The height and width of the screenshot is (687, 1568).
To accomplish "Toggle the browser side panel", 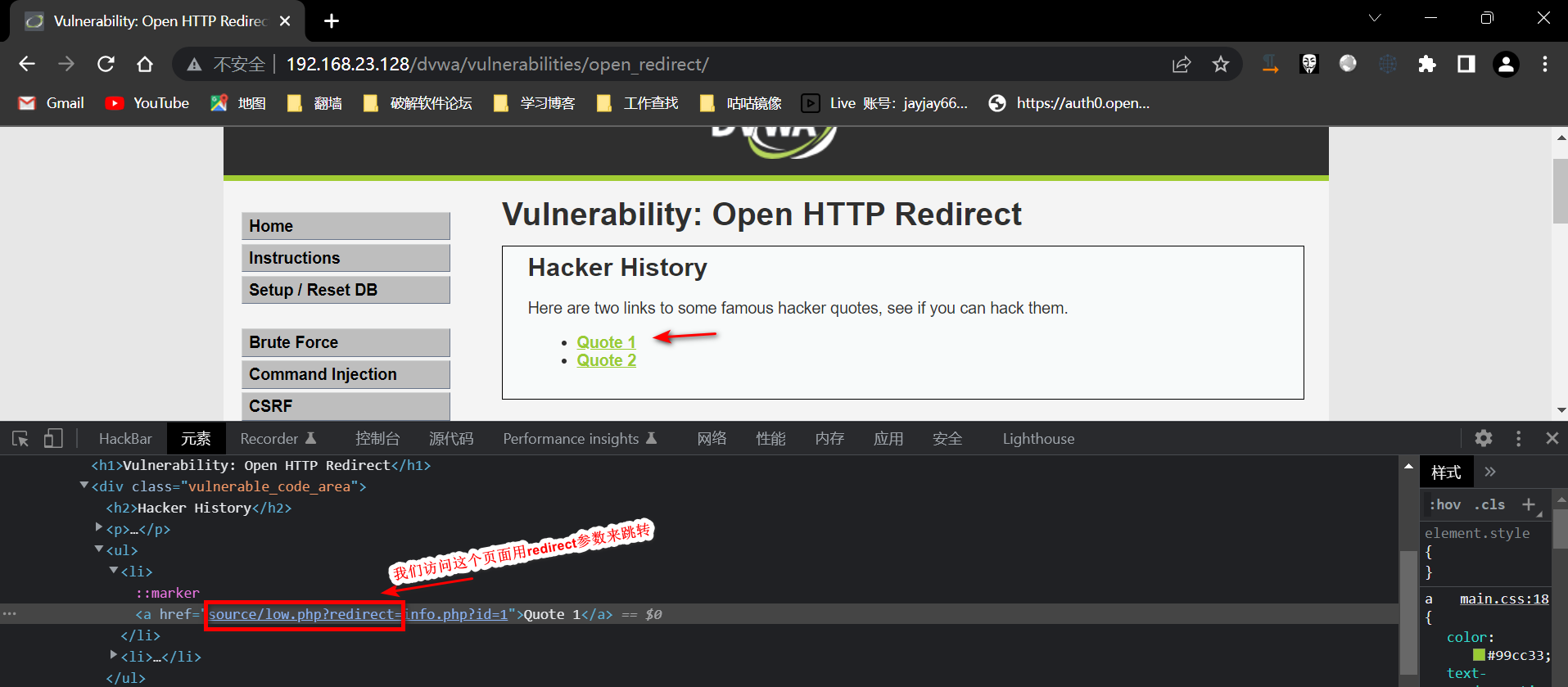I will click(x=1466, y=65).
